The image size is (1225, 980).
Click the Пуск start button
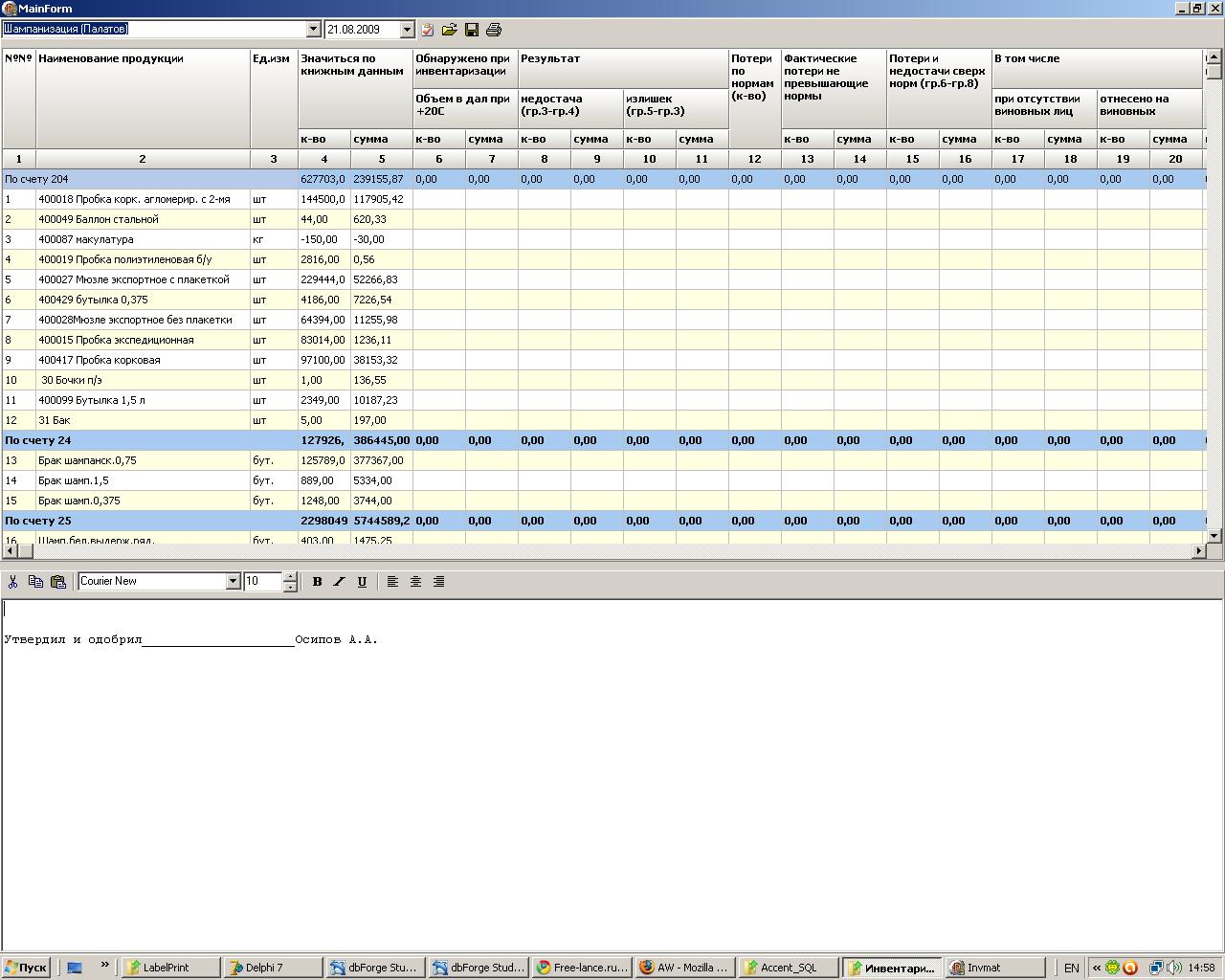26,968
